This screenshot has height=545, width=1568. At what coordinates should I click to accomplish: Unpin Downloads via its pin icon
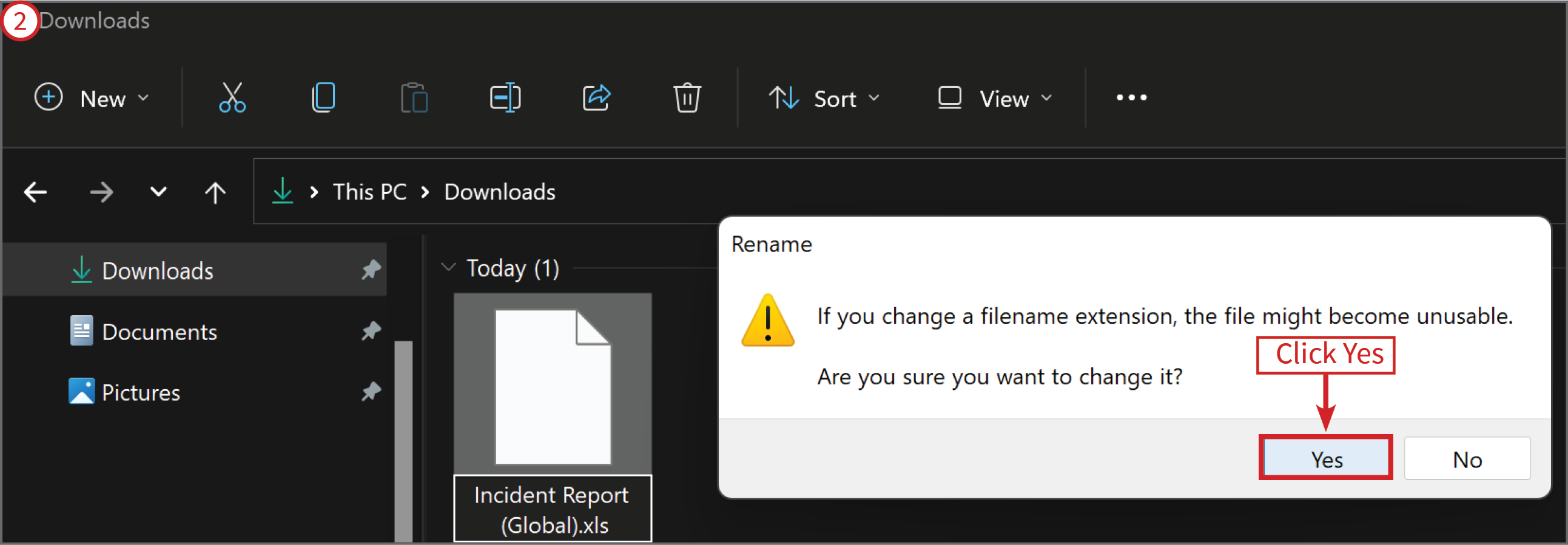[371, 269]
